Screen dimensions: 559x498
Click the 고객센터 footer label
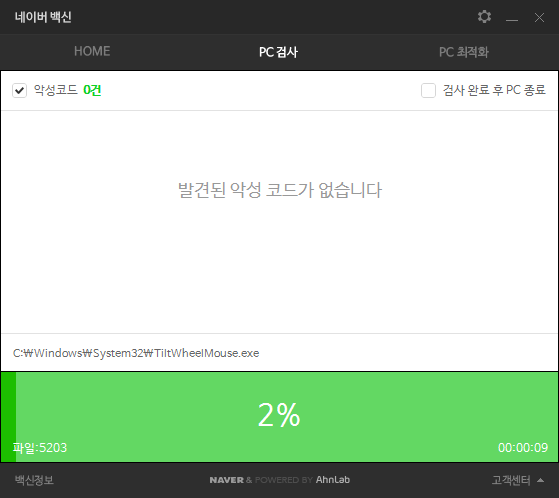tap(511, 480)
